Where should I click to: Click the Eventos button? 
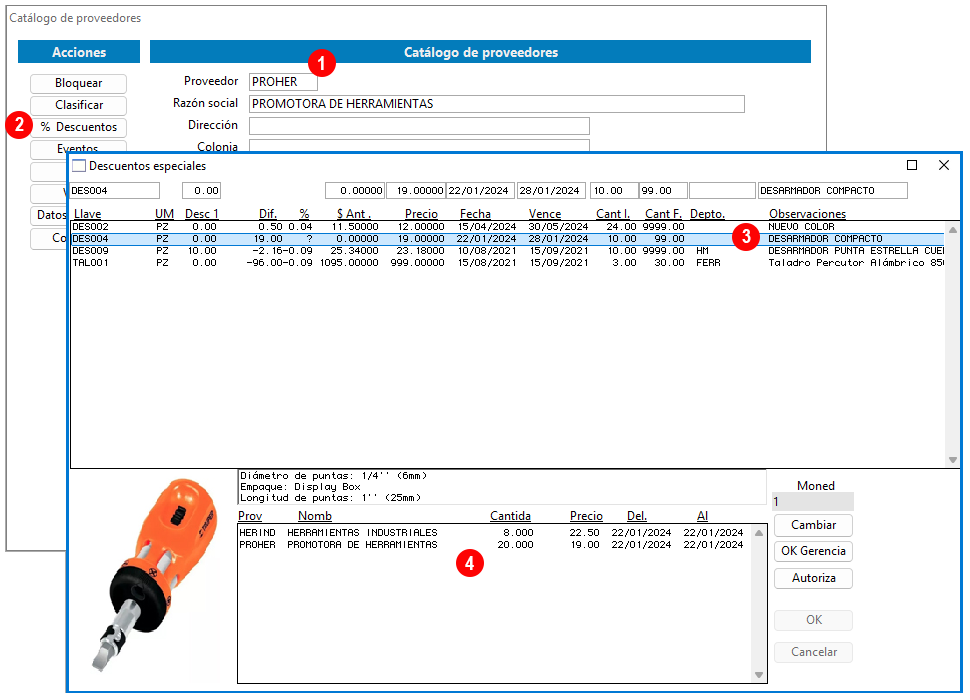coord(79,148)
